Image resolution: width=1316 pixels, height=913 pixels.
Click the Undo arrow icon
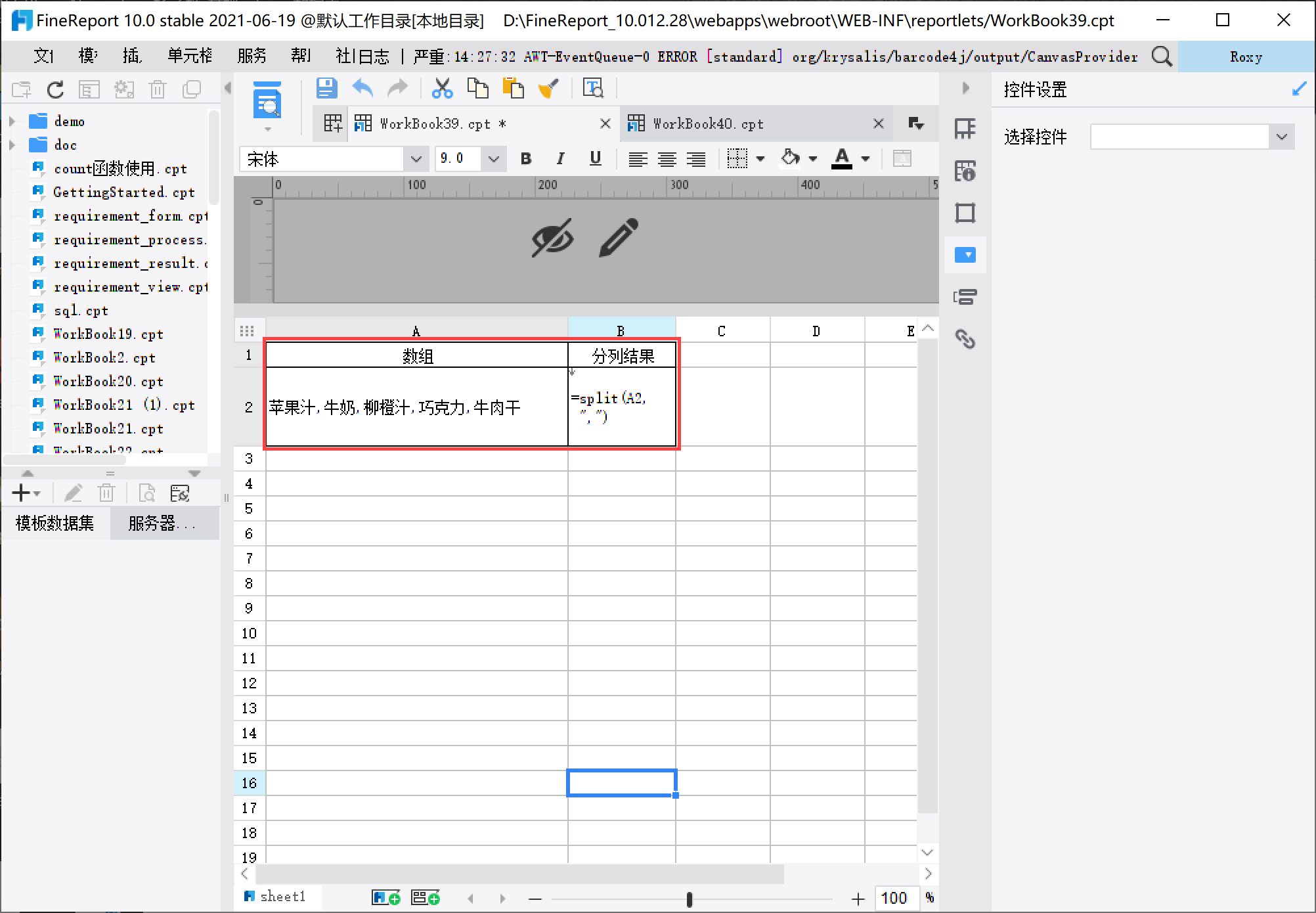coord(362,88)
